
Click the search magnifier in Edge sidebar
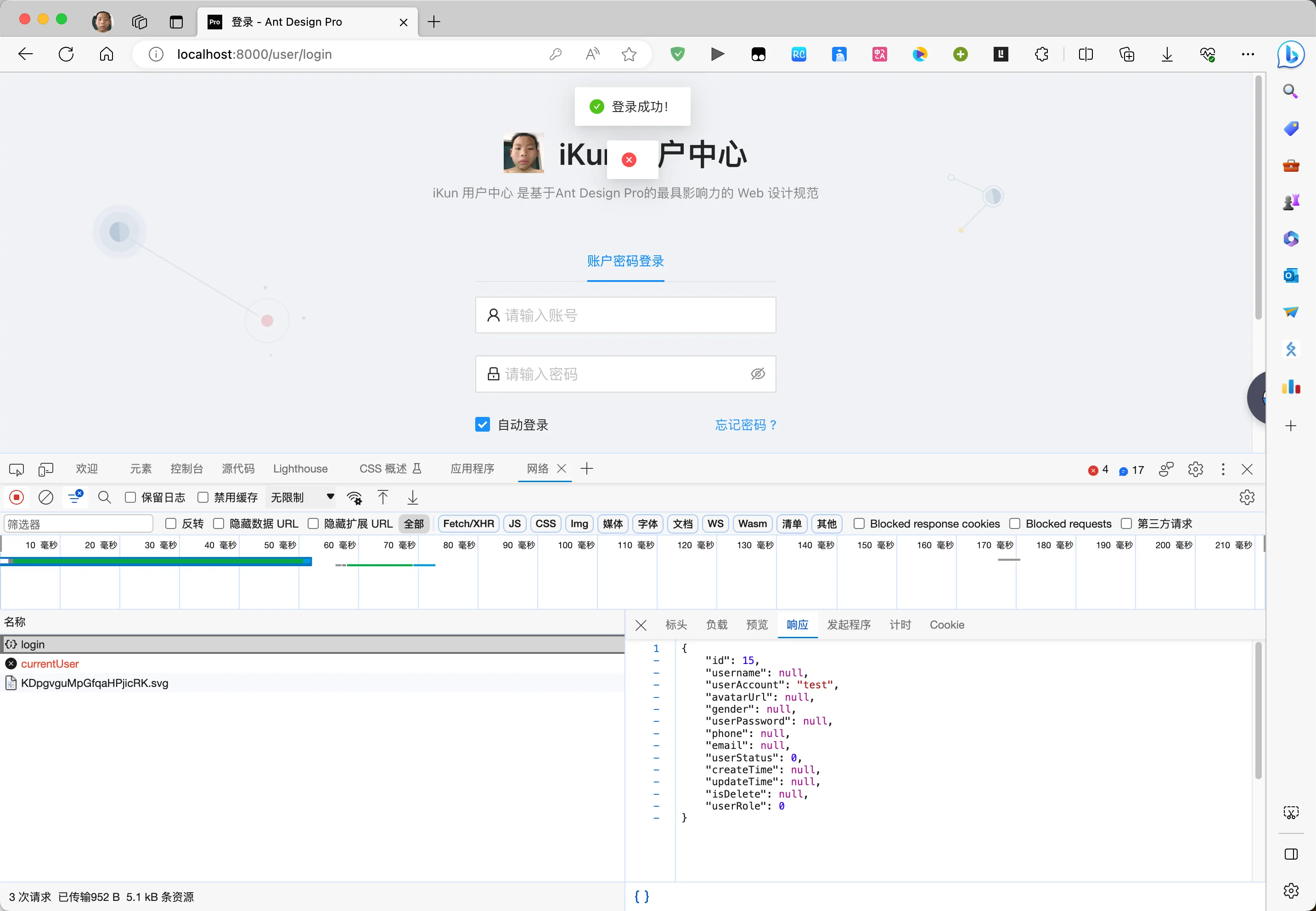(1291, 91)
